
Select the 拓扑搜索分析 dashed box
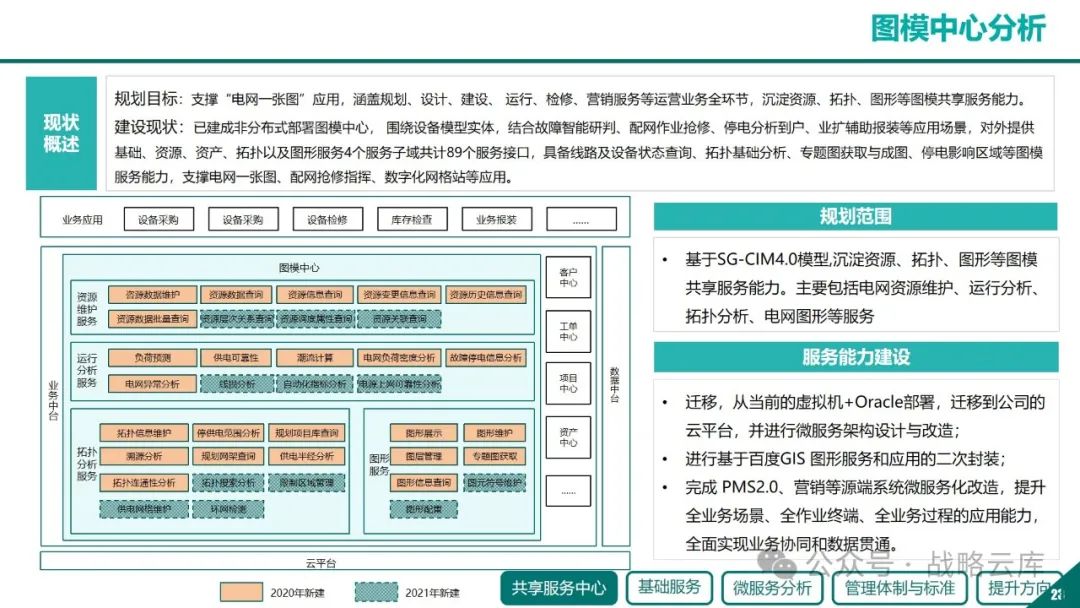(x=228, y=483)
